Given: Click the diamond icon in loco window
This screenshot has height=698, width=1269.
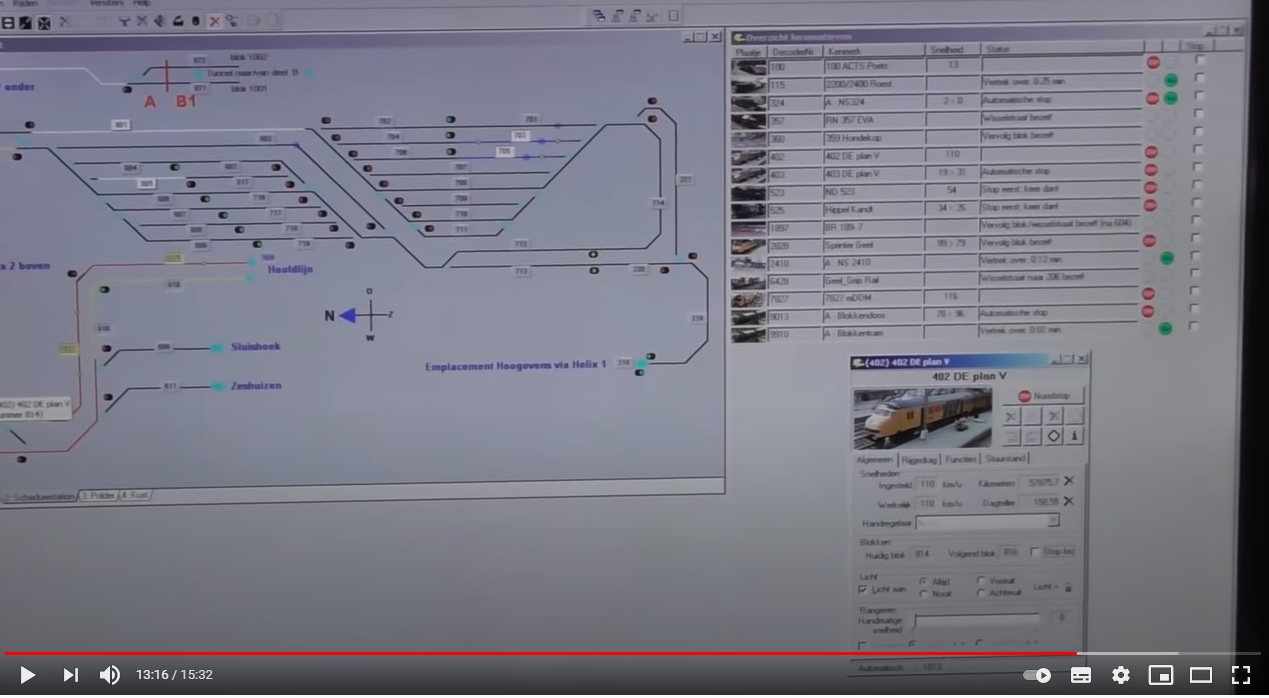Looking at the screenshot, I should (x=1054, y=437).
